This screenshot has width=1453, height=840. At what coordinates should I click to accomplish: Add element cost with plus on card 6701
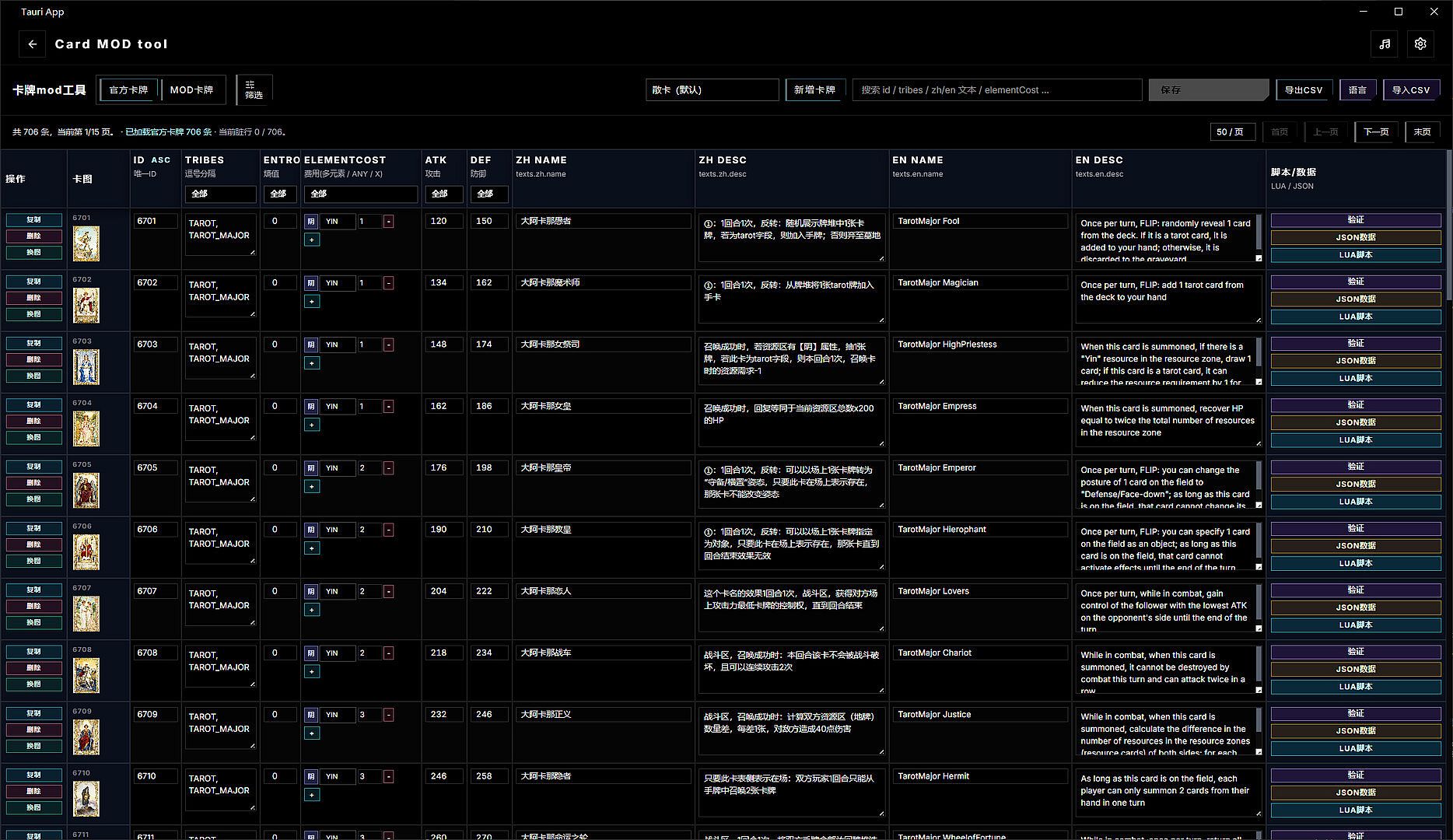(312, 240)
